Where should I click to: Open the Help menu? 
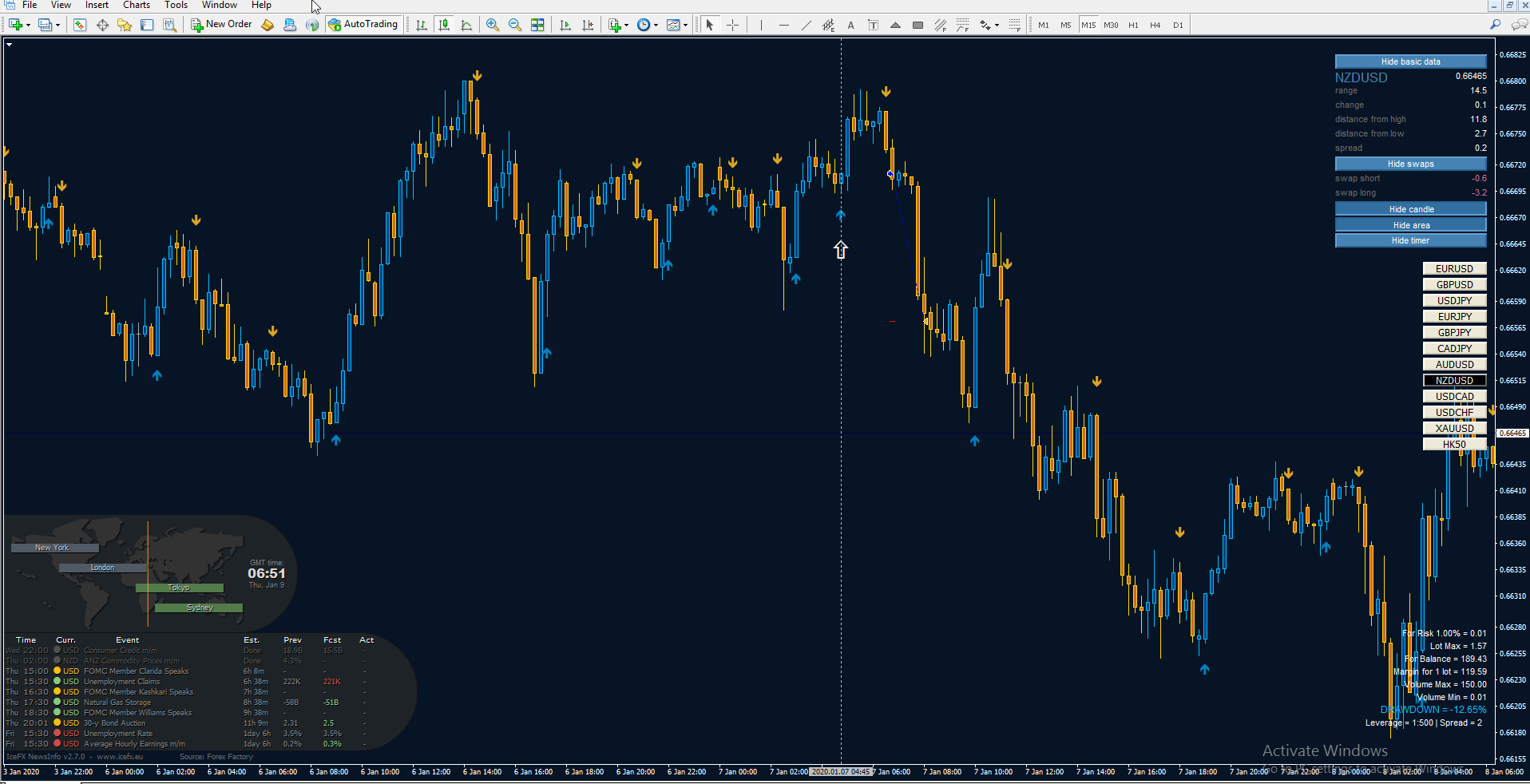(261, 5)
